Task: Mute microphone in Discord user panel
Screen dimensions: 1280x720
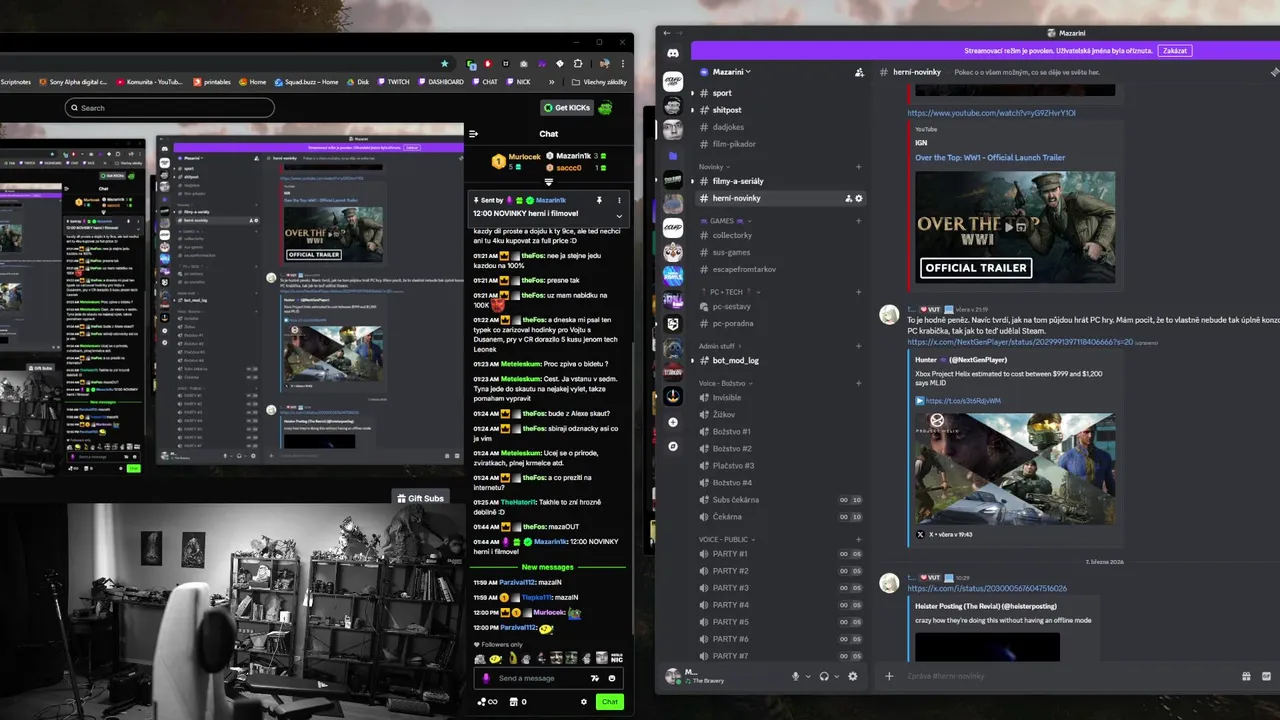Action: (x=796, y=676)
